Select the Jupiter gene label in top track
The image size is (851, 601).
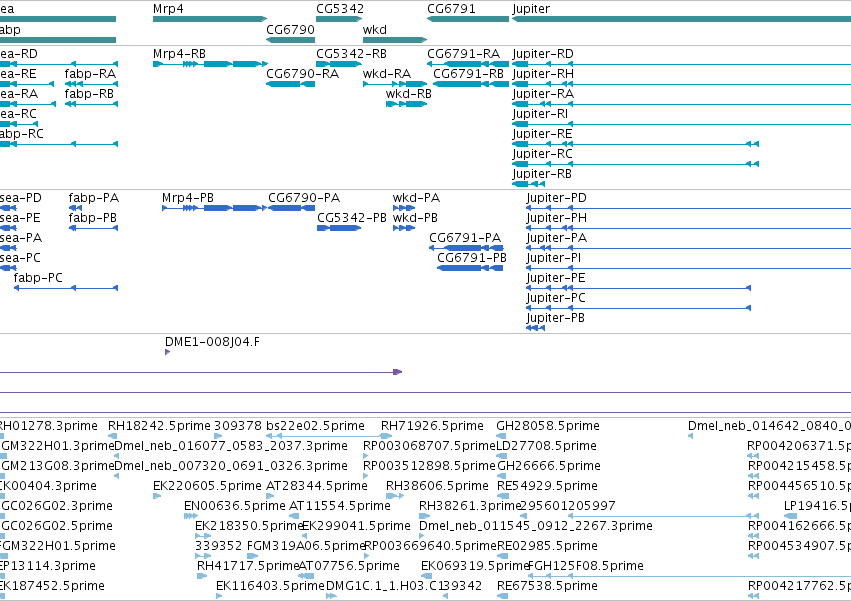click(531, 9)
